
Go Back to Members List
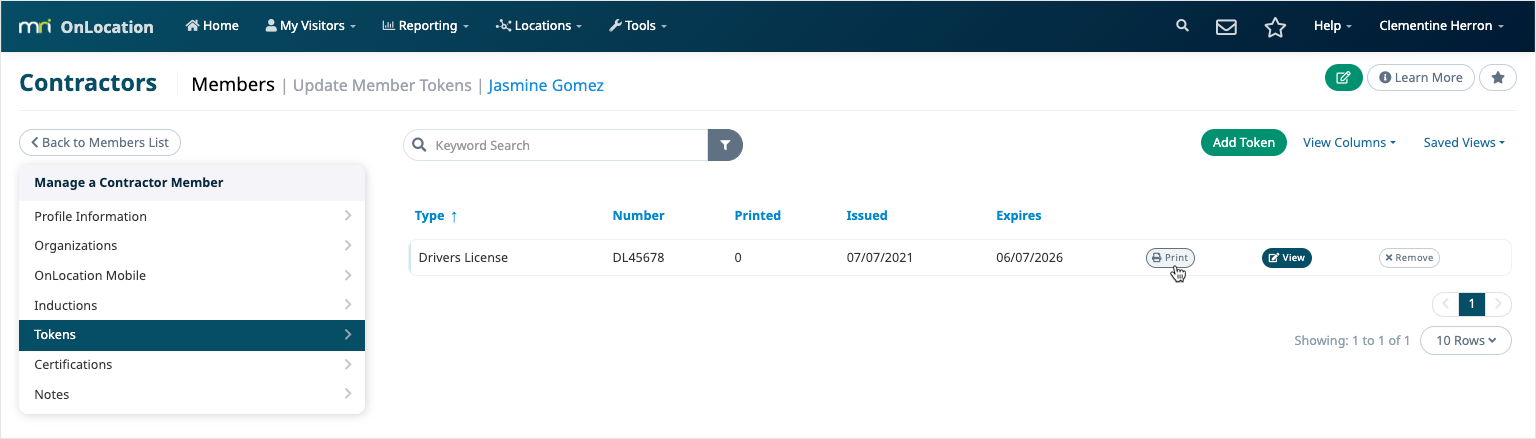click(x=100, y=142)
